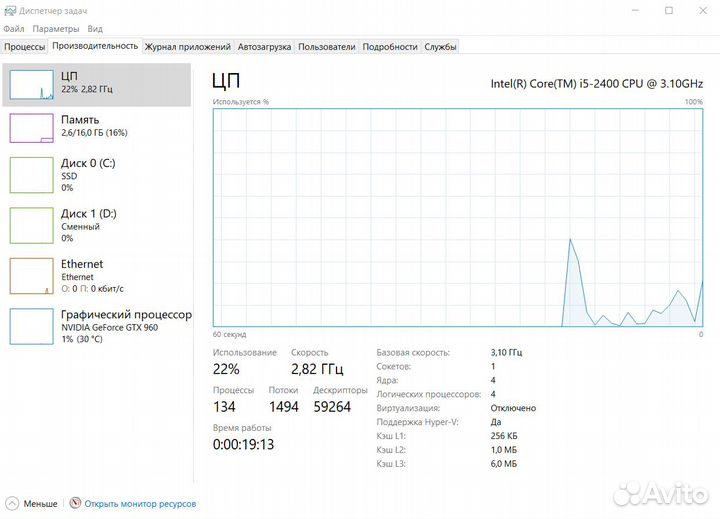Click the Сменный label under Диск 1

point(80,226)
